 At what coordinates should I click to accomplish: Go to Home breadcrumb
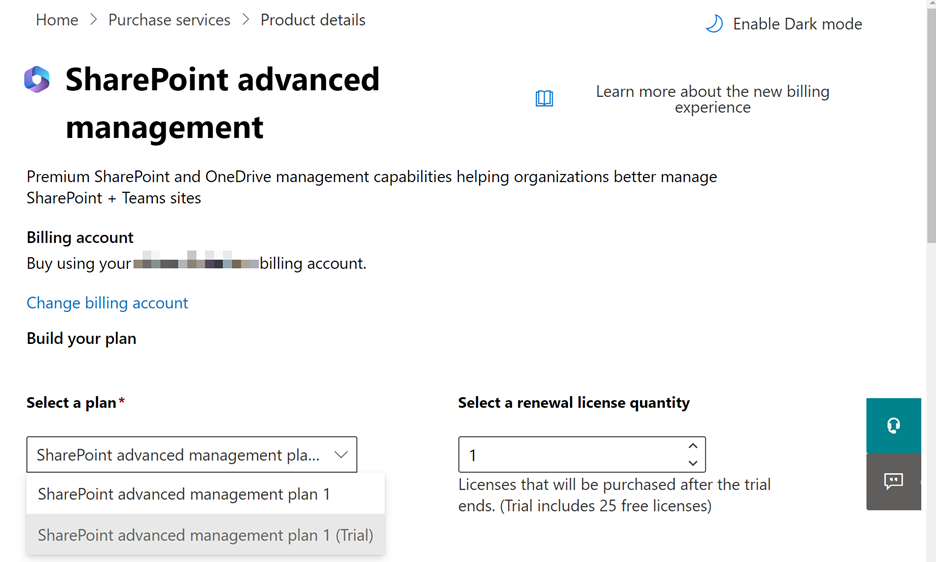click(57, 20)
